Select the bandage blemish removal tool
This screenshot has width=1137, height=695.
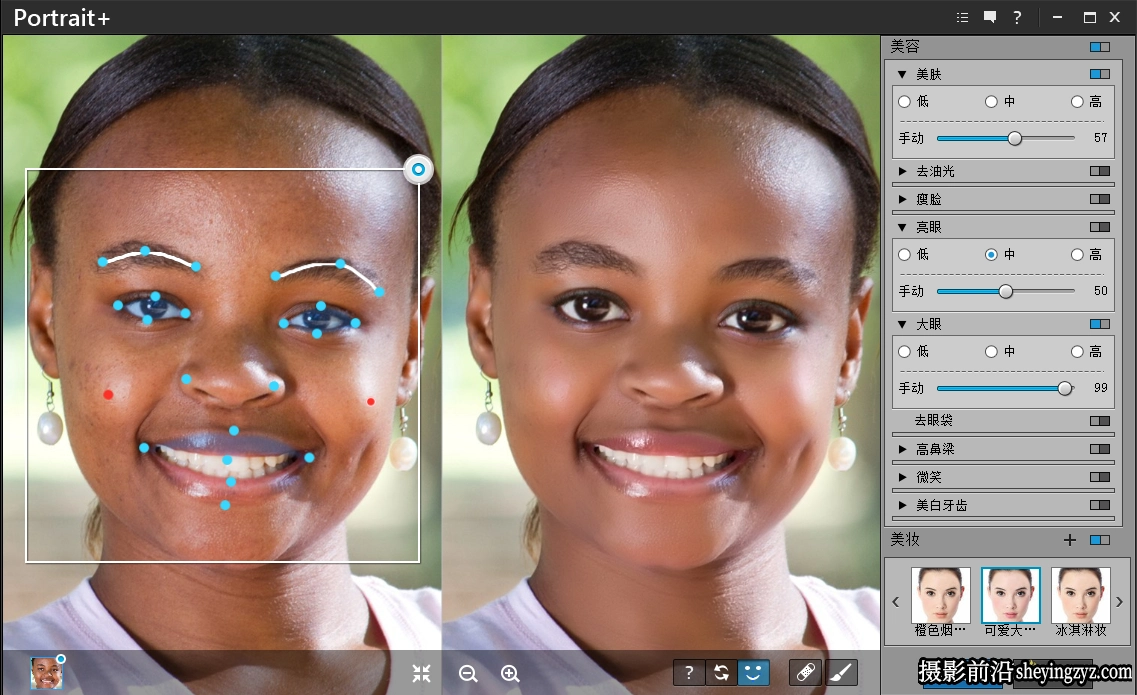(x=806, y=673)
